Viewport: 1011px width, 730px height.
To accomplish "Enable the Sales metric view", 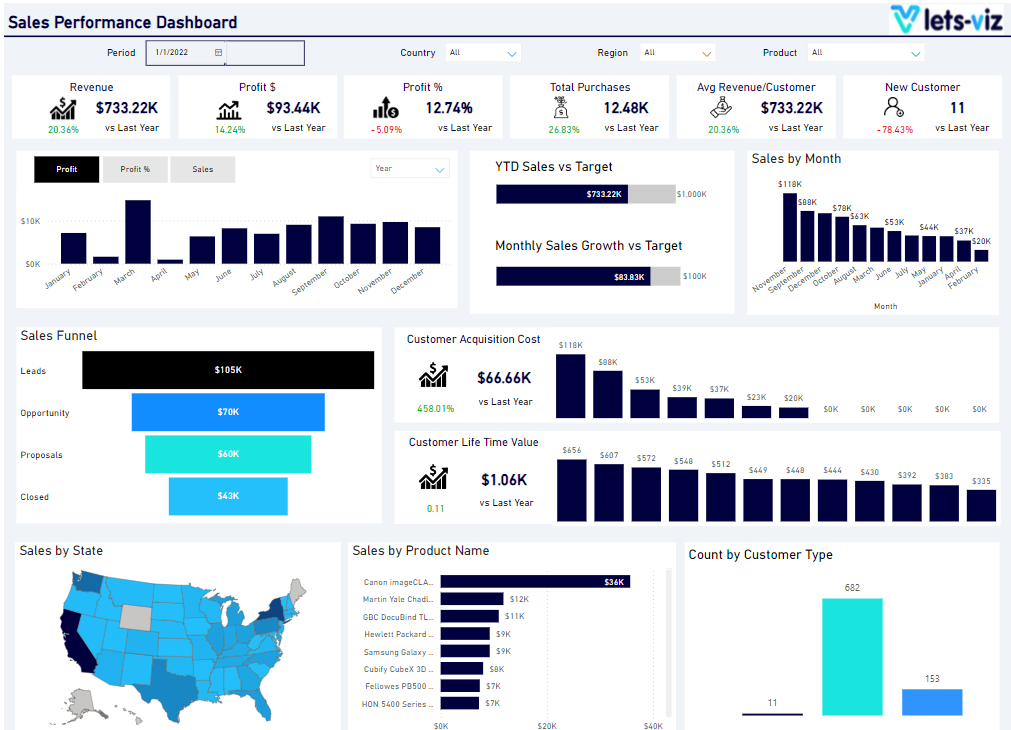I will coord(202,169).
